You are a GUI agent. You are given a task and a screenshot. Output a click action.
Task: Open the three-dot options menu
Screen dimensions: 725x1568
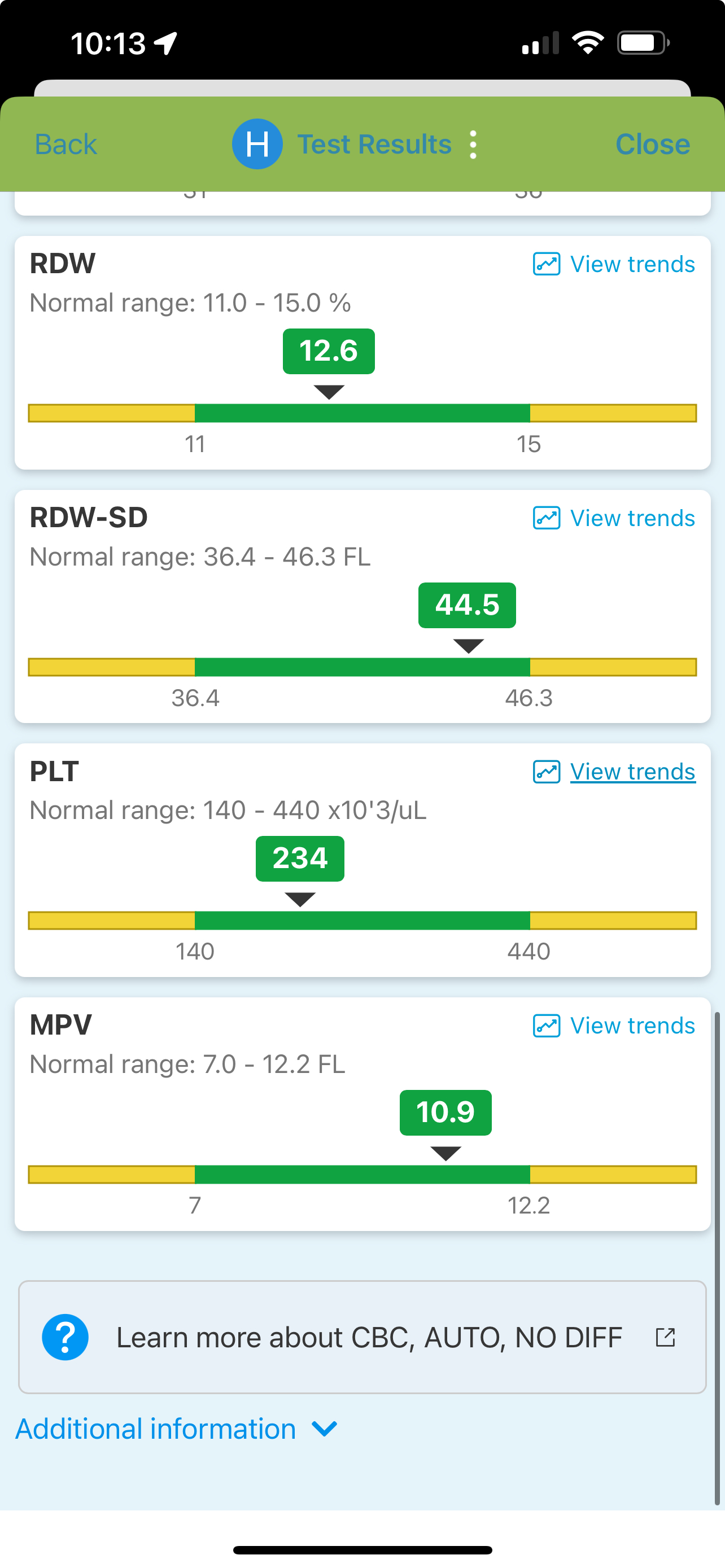(x=473, y=145)
